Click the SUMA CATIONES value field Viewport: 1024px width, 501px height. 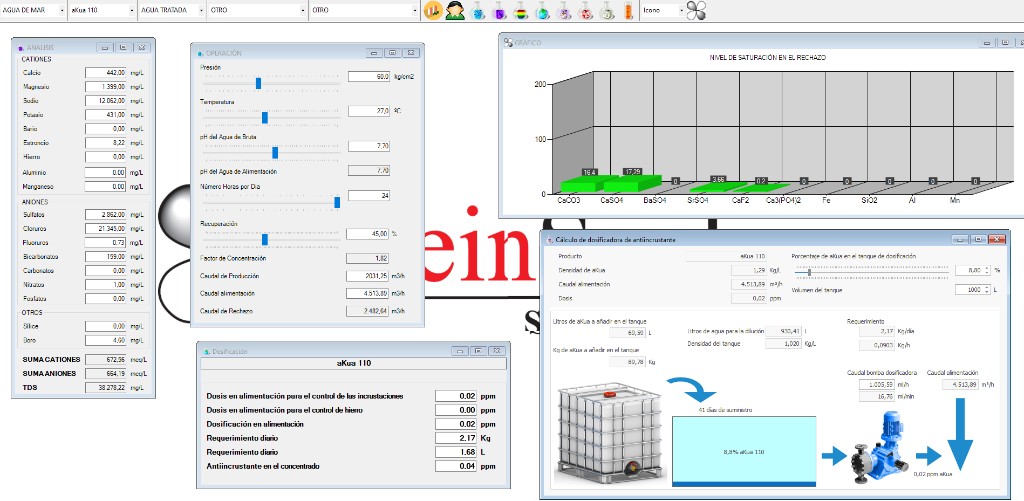tap(105, 359)
